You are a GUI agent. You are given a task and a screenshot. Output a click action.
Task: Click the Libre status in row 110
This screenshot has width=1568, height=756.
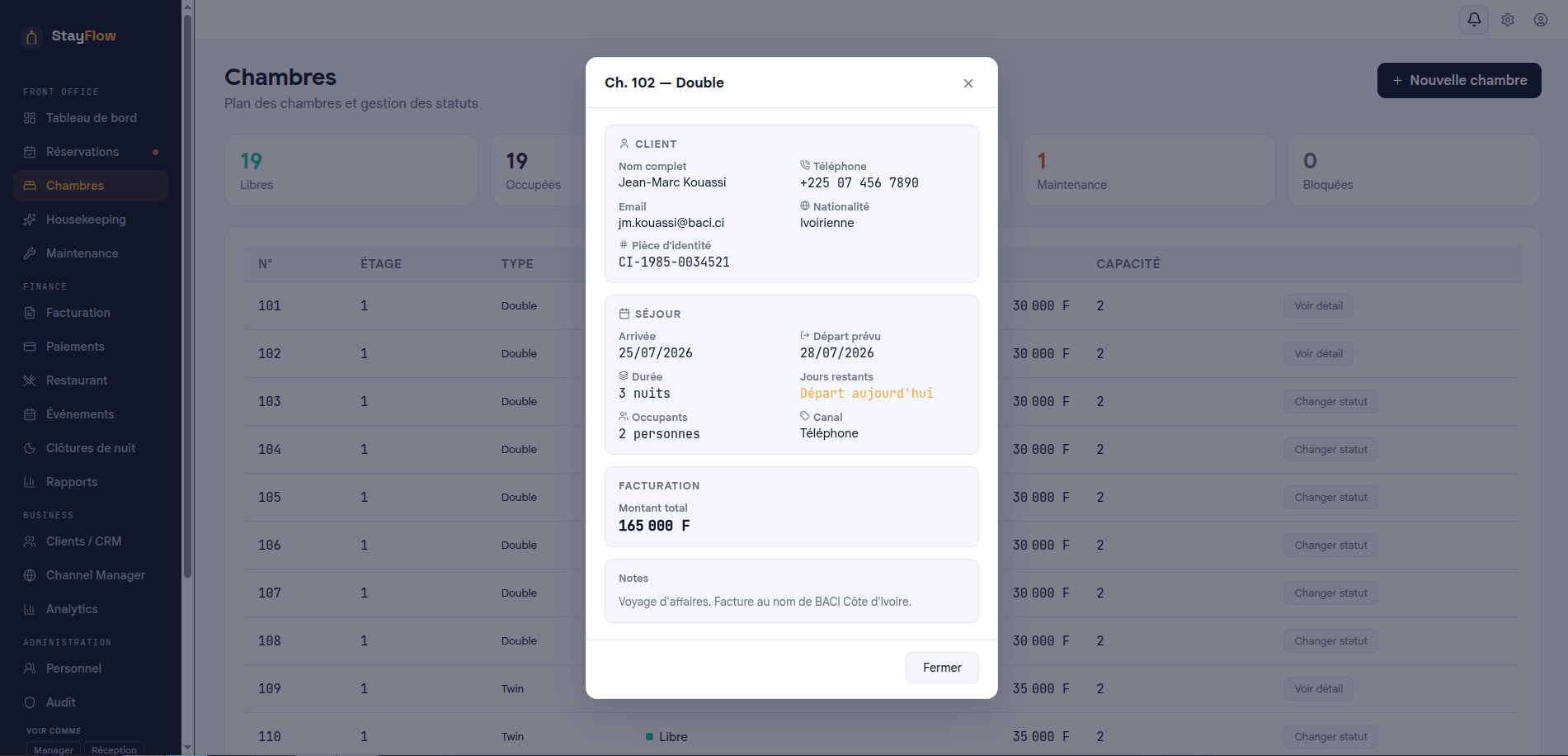pos(666,737)
